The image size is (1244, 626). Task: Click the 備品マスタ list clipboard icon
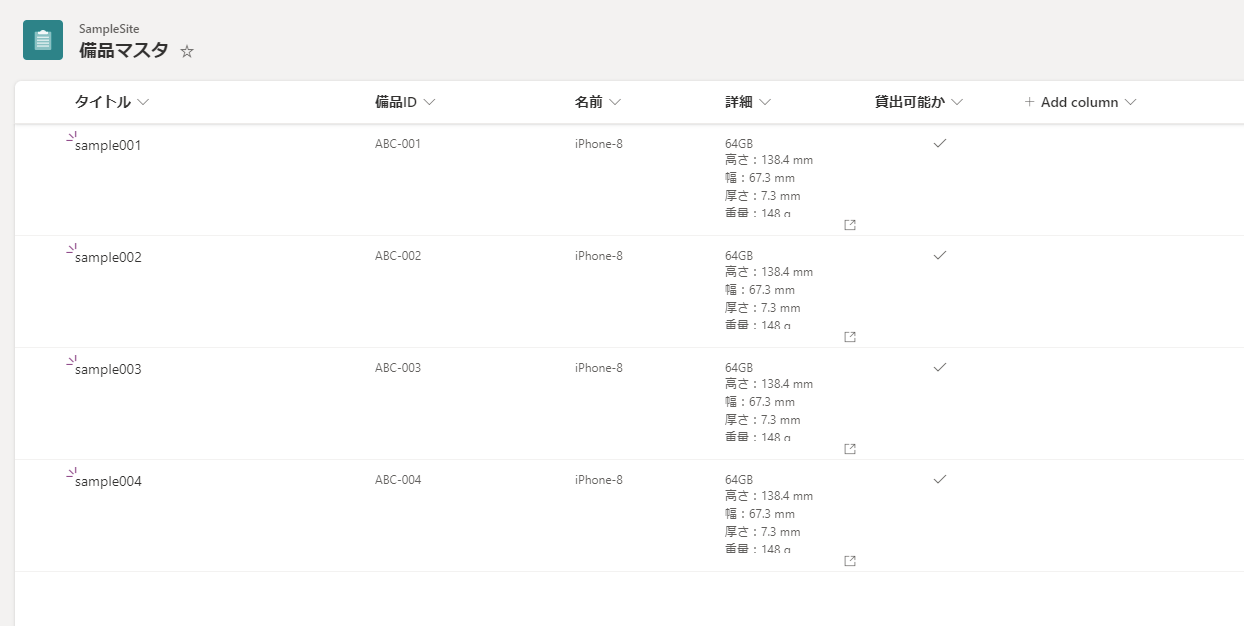point(43,40)
